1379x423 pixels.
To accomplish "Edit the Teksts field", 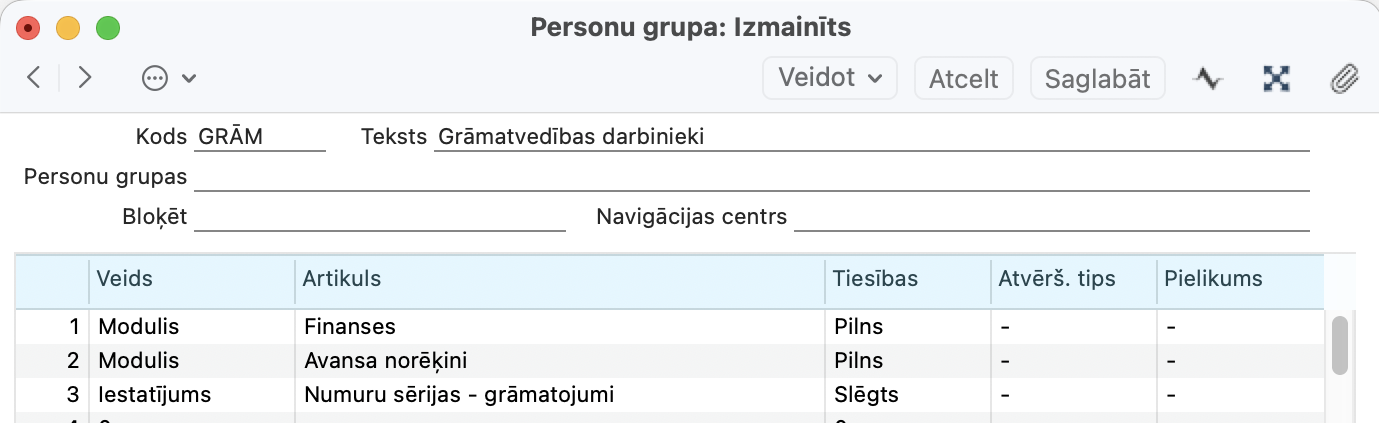I will 871,137.
